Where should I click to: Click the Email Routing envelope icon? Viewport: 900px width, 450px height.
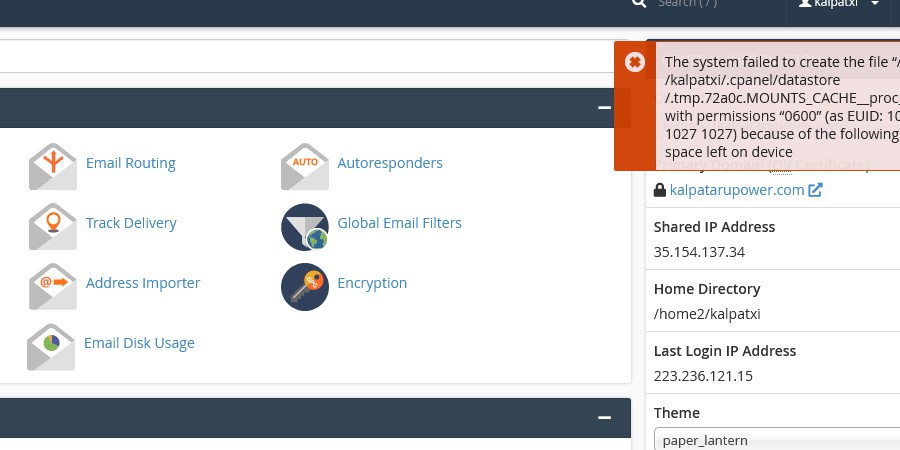[52, 165]
